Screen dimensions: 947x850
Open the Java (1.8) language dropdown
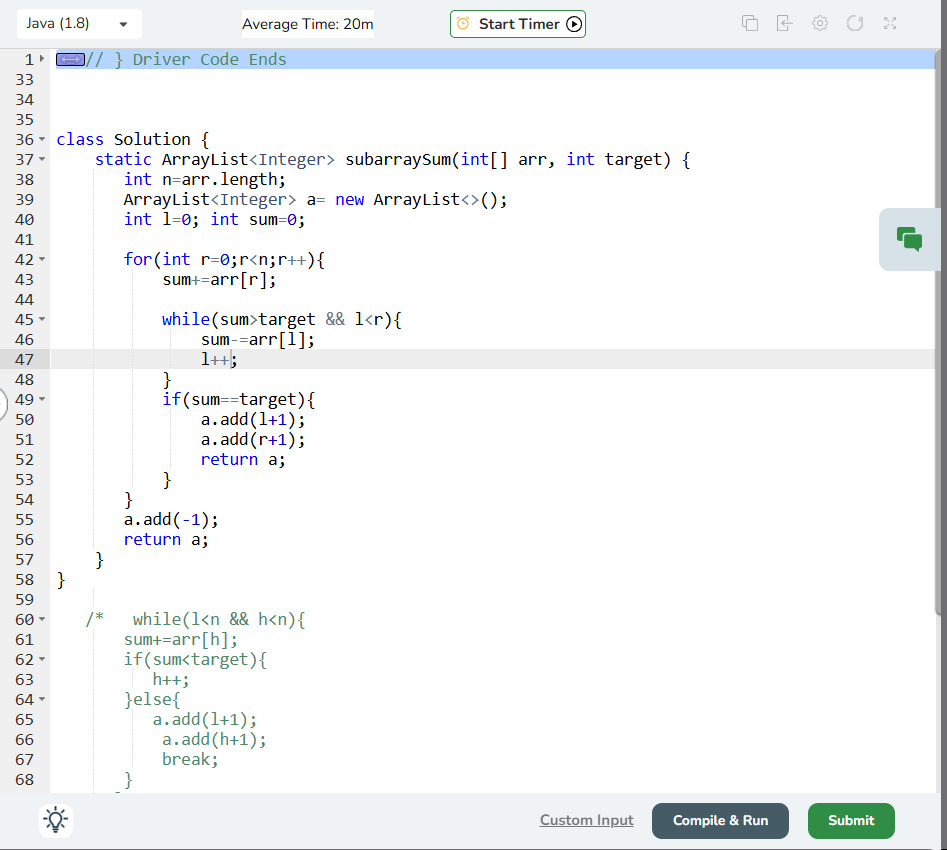coord(79,24)
